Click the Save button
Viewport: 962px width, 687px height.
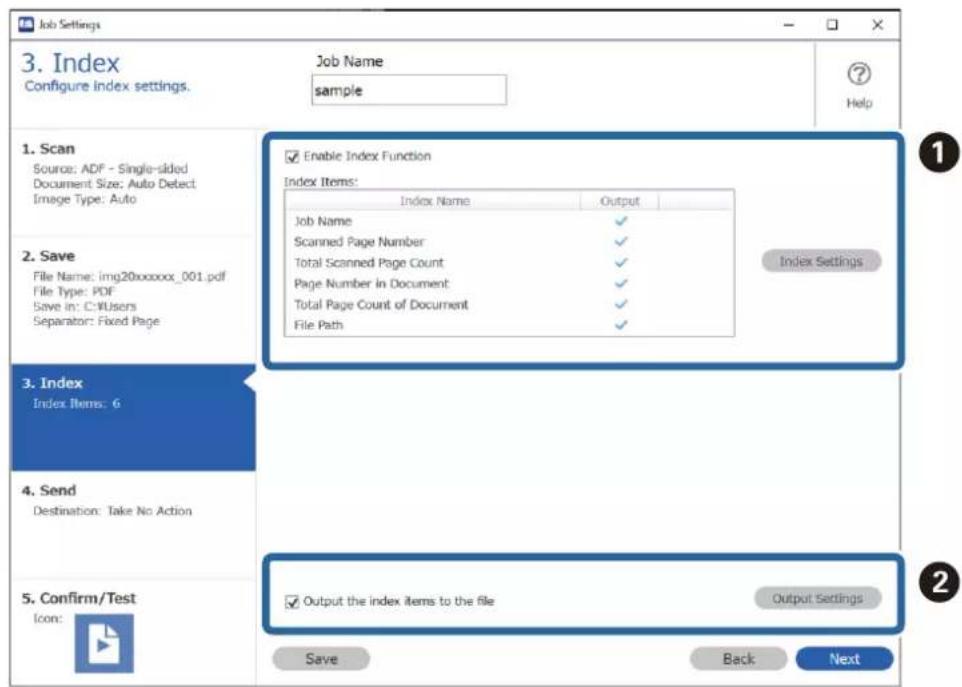coord(321,659)
